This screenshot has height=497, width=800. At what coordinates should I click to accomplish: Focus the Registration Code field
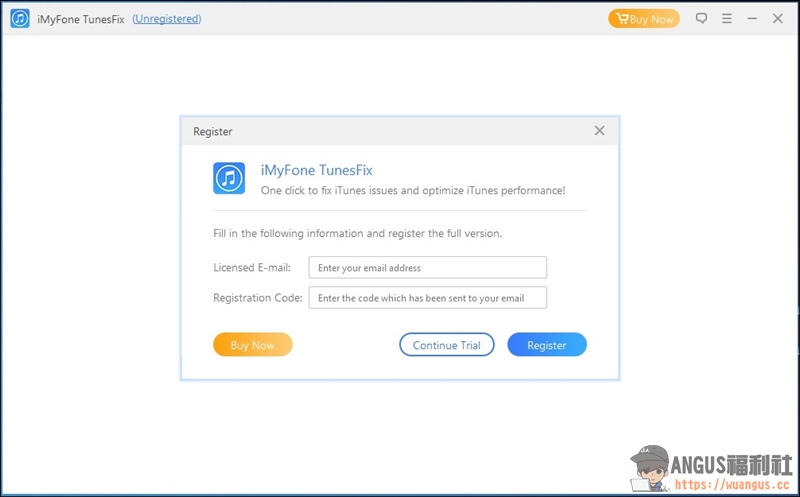tap(428, 297)
